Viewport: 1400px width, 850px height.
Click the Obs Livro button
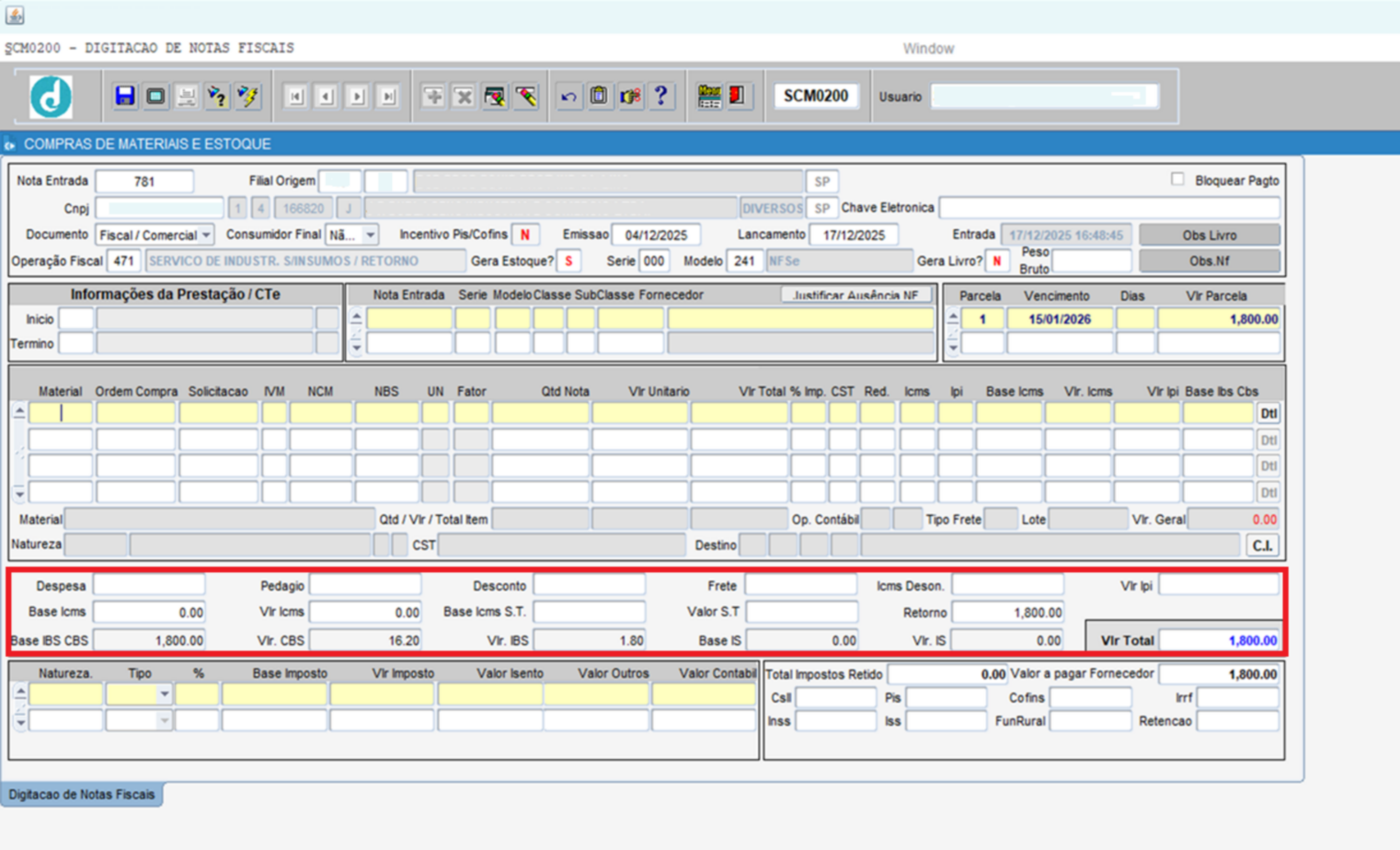pyautogui.click(x=1209, y=235)
